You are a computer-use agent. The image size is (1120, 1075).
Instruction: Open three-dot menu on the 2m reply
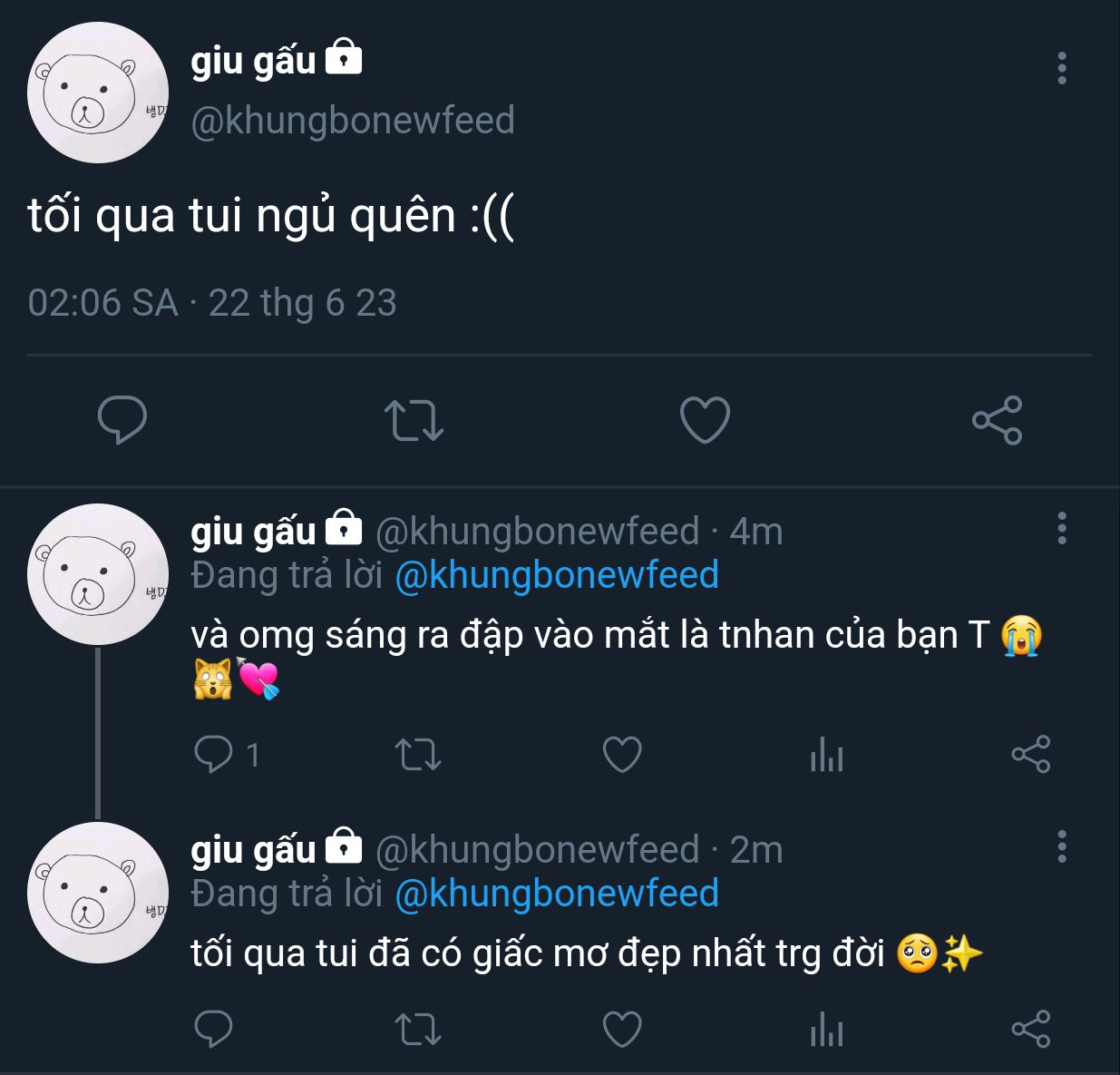tap(1062, 846)
